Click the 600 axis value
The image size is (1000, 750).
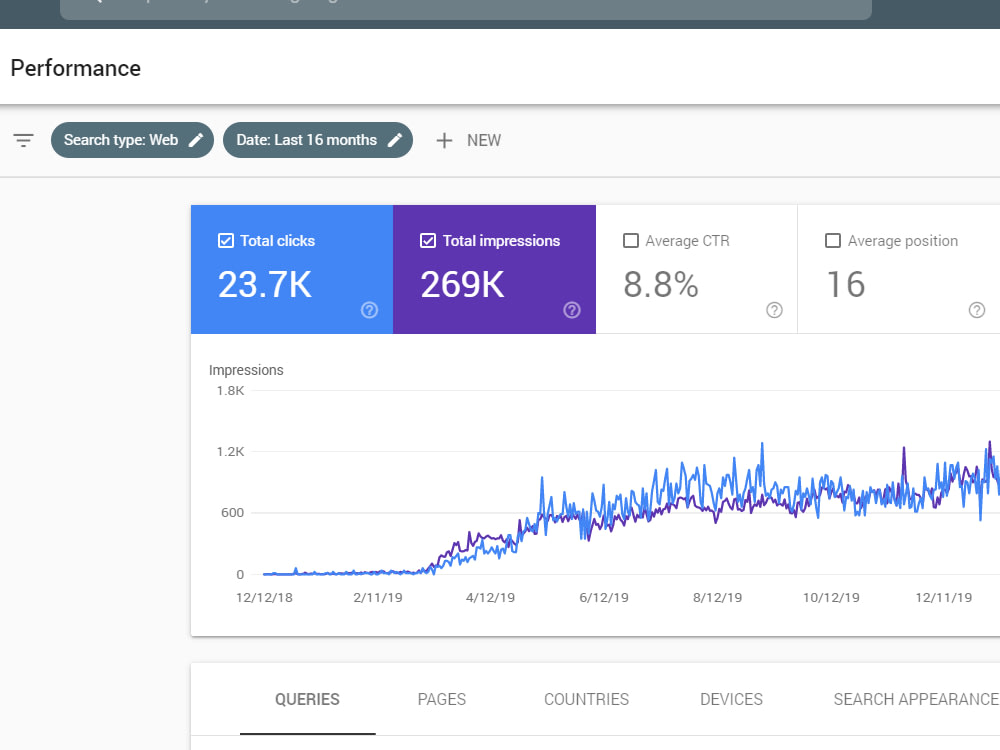pyautogui.click(x=232, y=513)
